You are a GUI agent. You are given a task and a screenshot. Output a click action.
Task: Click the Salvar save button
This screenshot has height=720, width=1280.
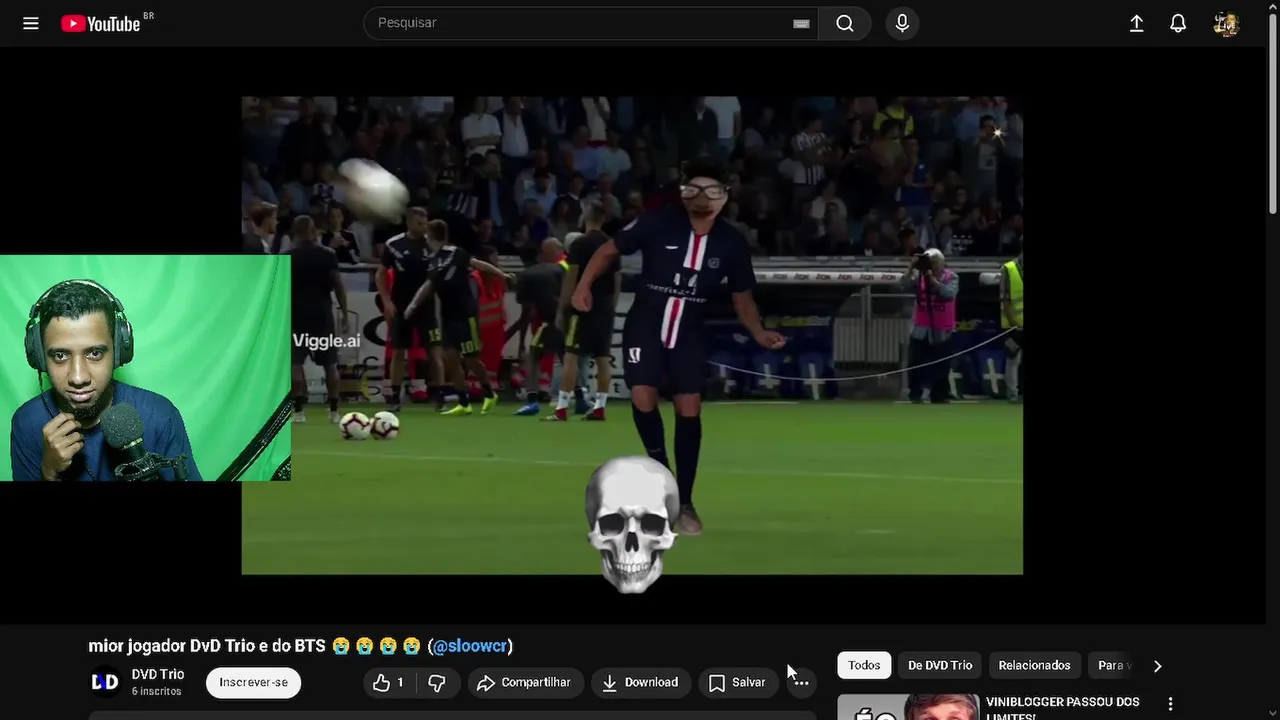(x=738, y=682)
